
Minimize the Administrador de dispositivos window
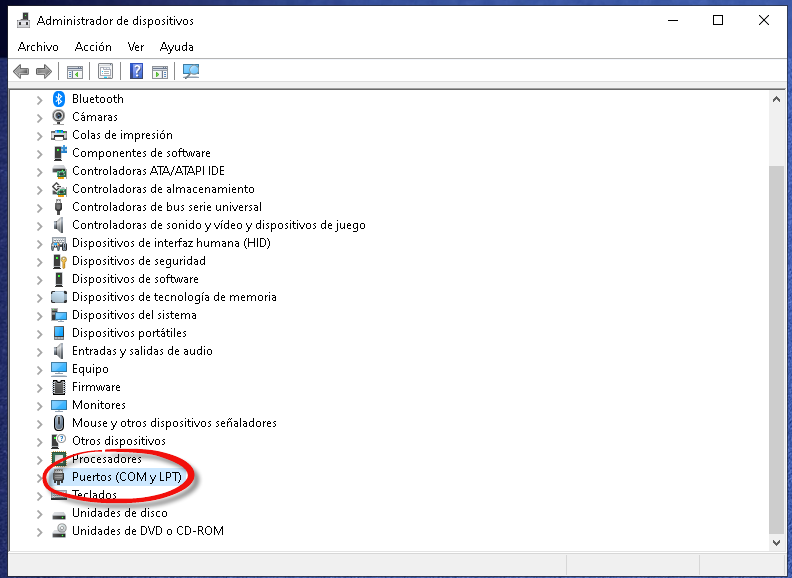click(673, 21)
